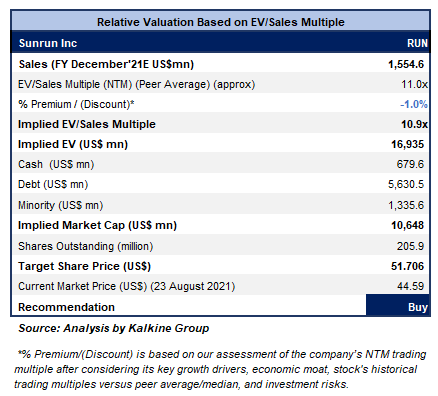
Task: Select the Debt value 5,630.5
Action: (x=406, y=184)
